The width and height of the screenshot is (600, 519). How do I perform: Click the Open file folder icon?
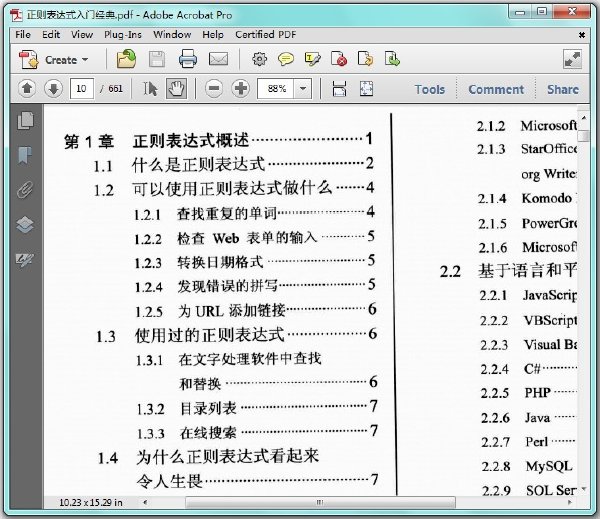pyautogui.click(x=126, y=59)
